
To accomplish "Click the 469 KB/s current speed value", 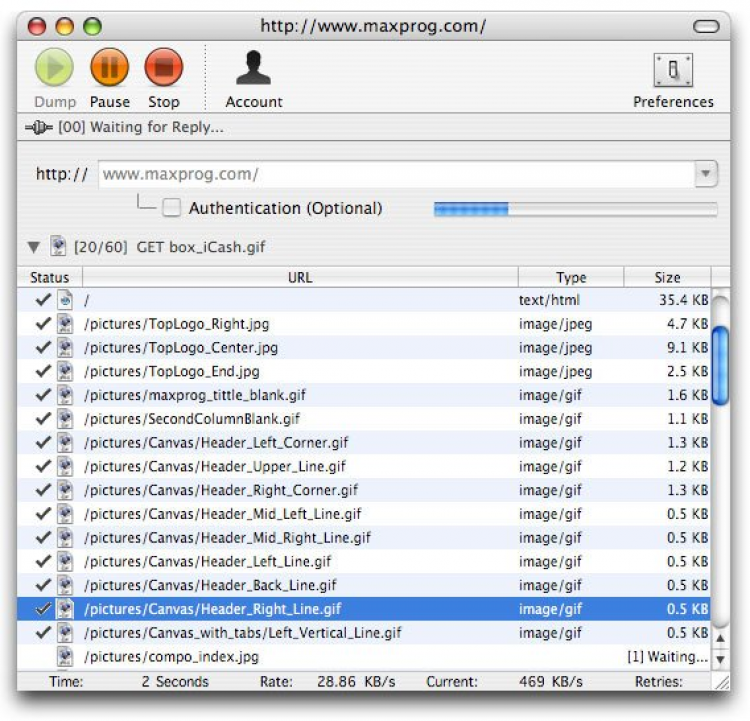I will pyautogui.click(x=551, y=681).
